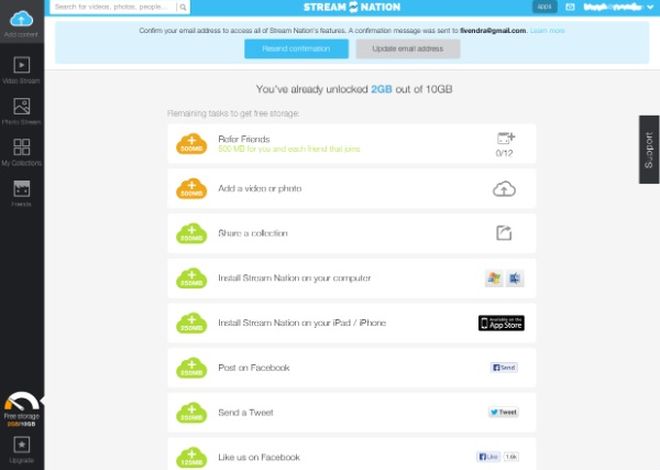Click the Windows installer icon
Image resolution: width=660 pixels, height=470 pixels.
[494, 278]
